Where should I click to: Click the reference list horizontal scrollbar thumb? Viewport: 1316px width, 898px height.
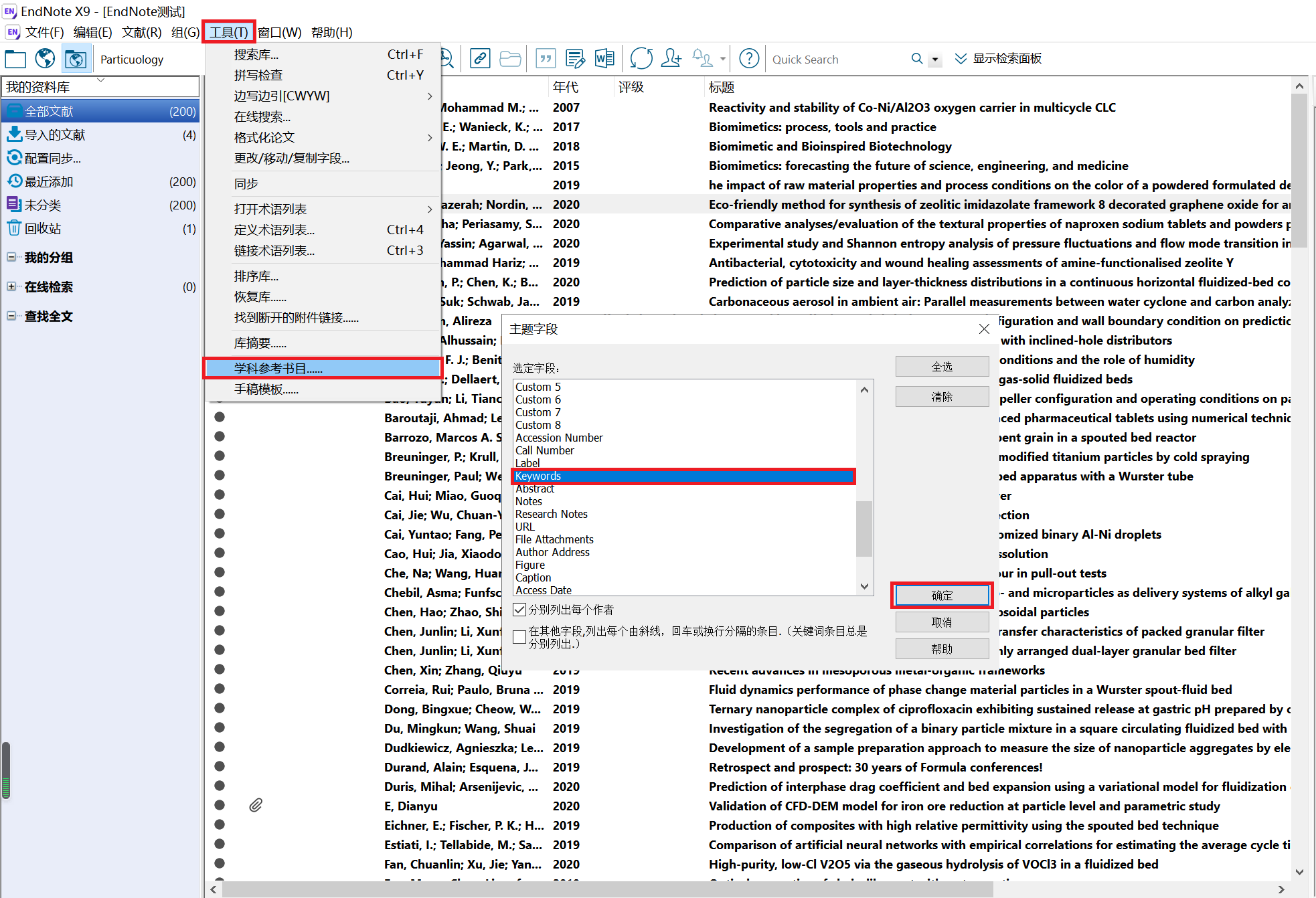pyautogui.click(x=608, y=889)
